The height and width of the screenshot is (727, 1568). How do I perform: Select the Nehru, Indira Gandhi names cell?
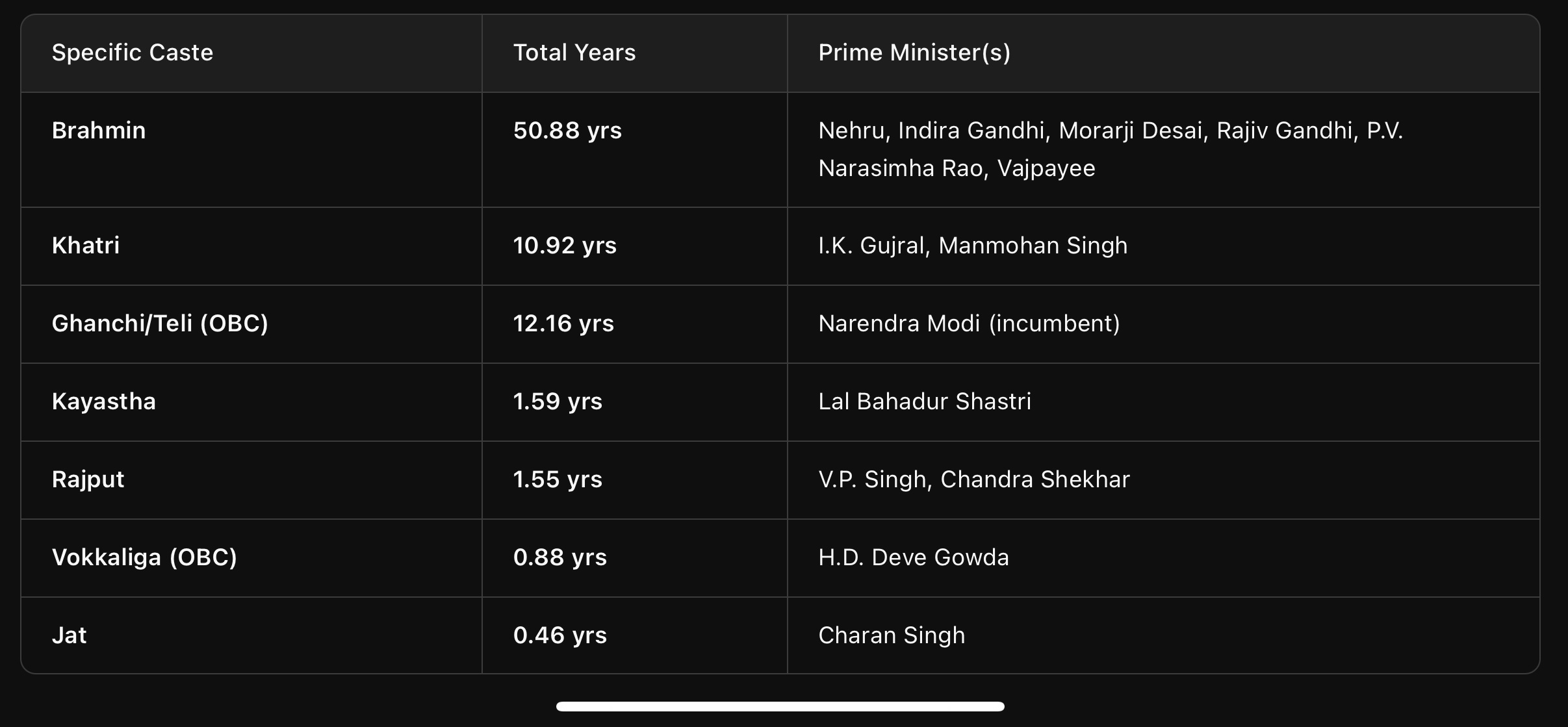(x=1111, y=149)
